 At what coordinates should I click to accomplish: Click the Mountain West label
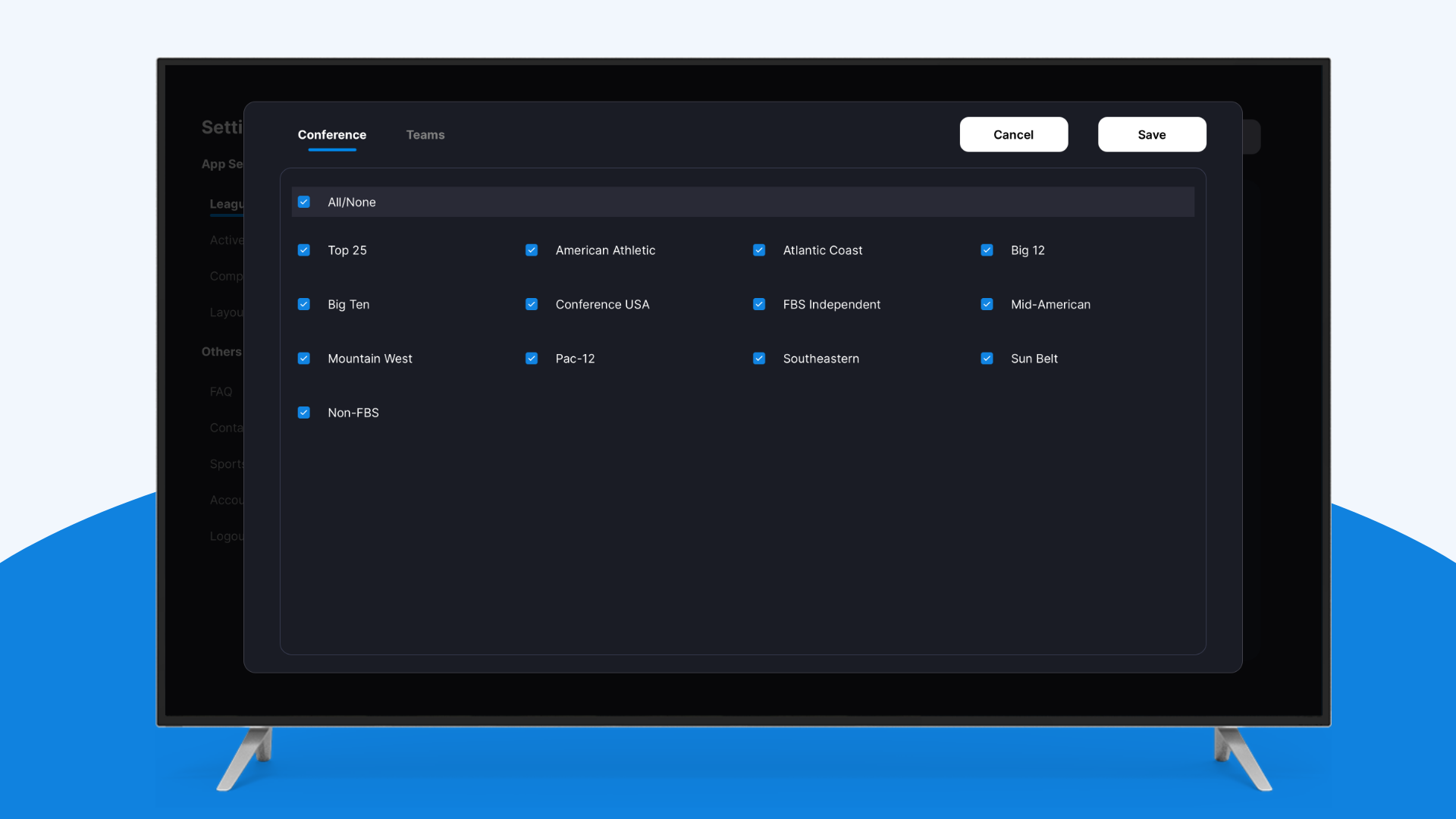point(370,359)
